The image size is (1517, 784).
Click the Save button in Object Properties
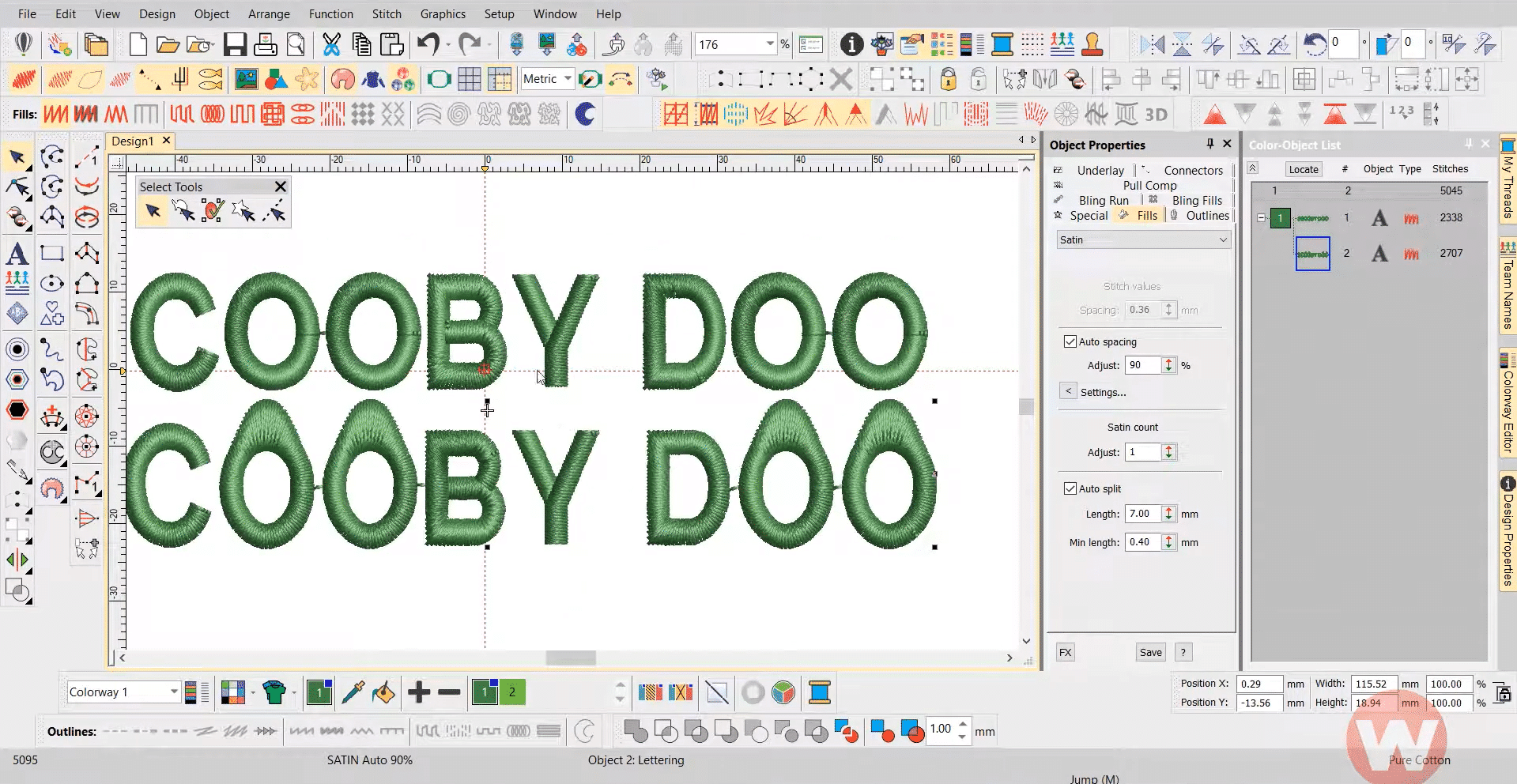[x=1150, y=653]
